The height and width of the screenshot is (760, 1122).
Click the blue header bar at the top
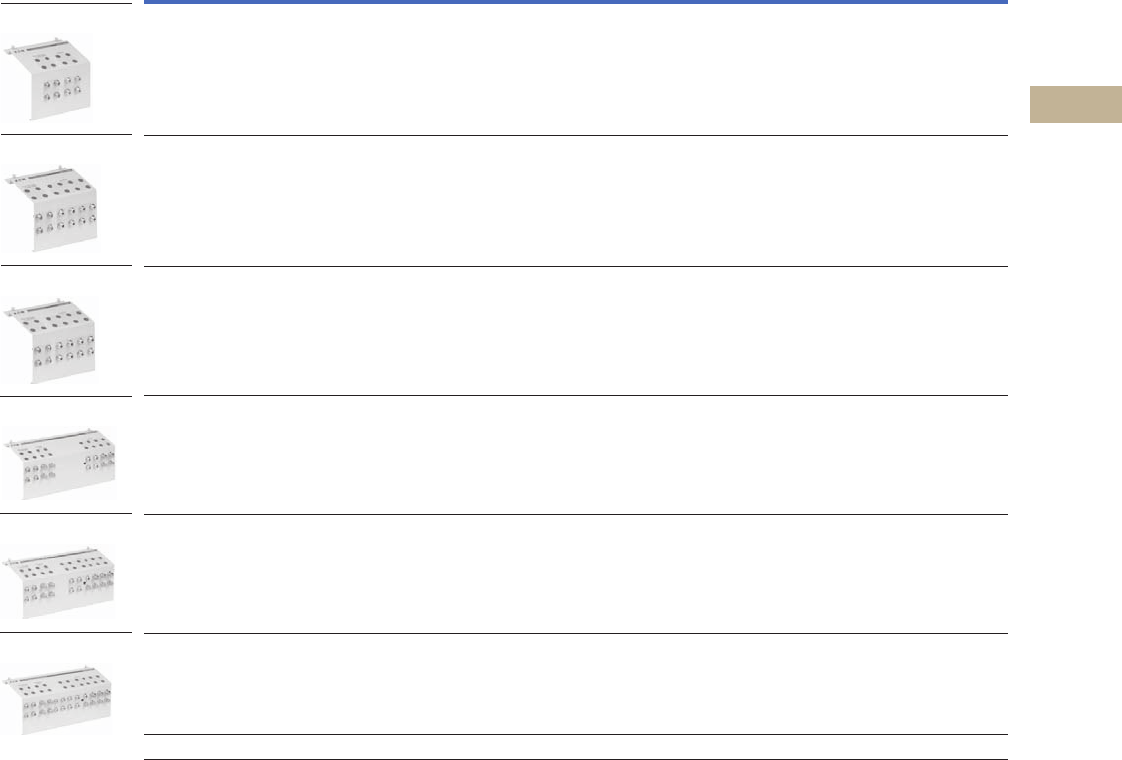click(x=575, y=3)
